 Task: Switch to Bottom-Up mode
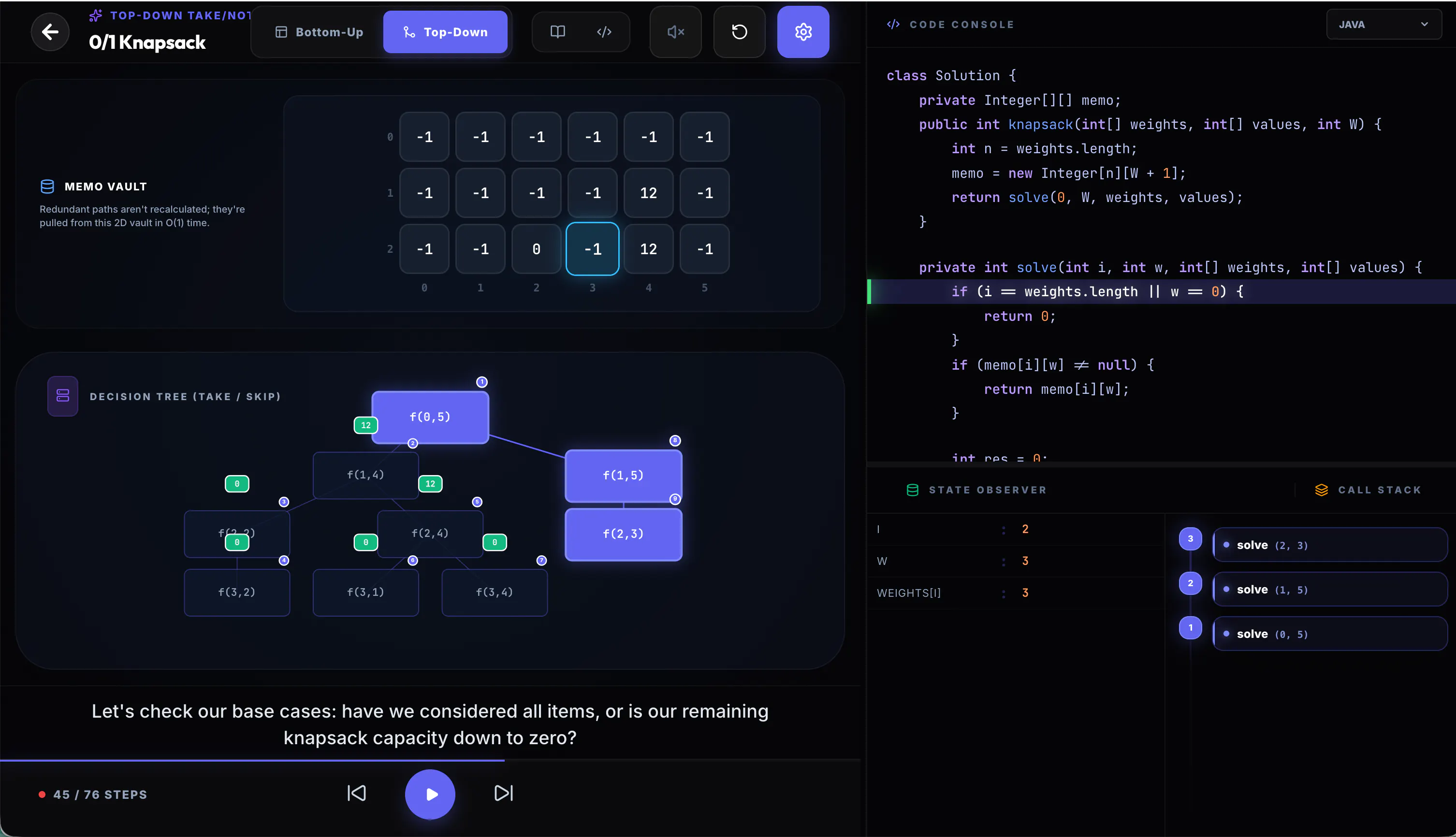[319, 32]
